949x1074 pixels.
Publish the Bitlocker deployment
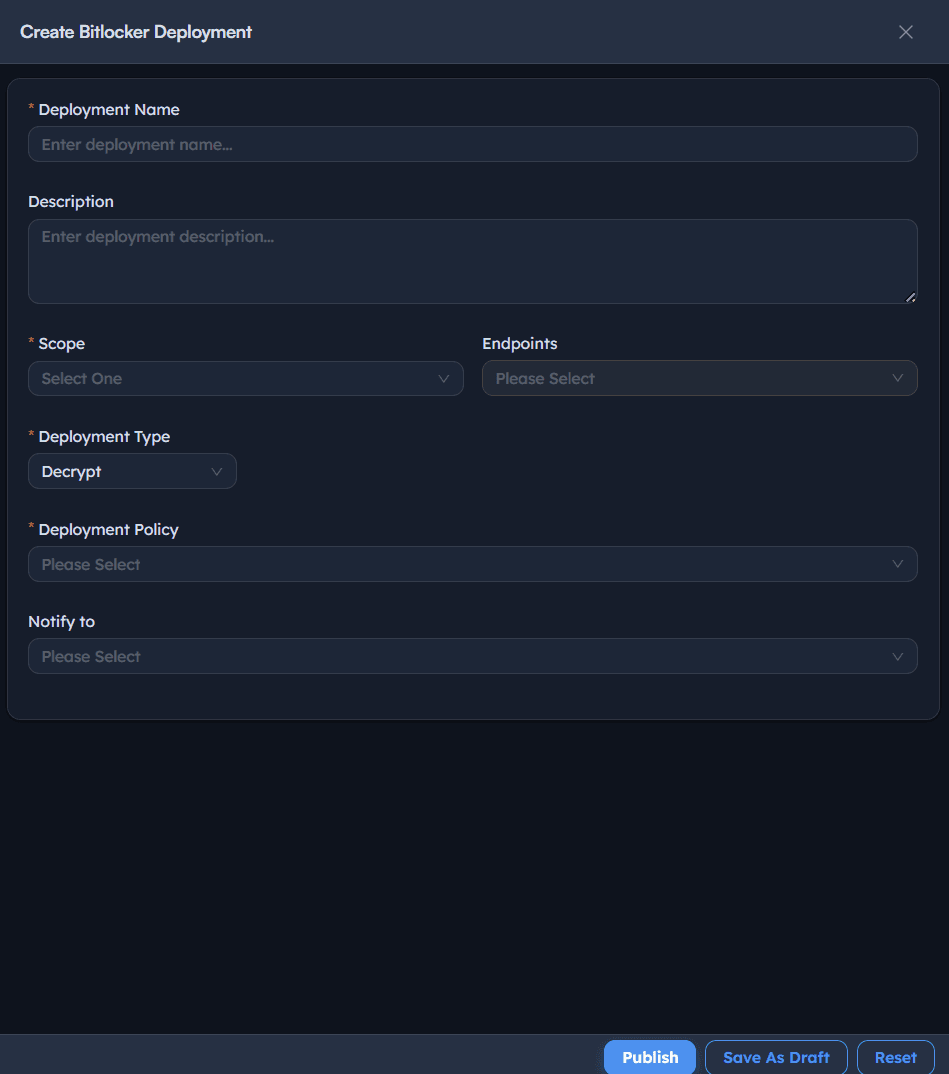coord(650,1057)
